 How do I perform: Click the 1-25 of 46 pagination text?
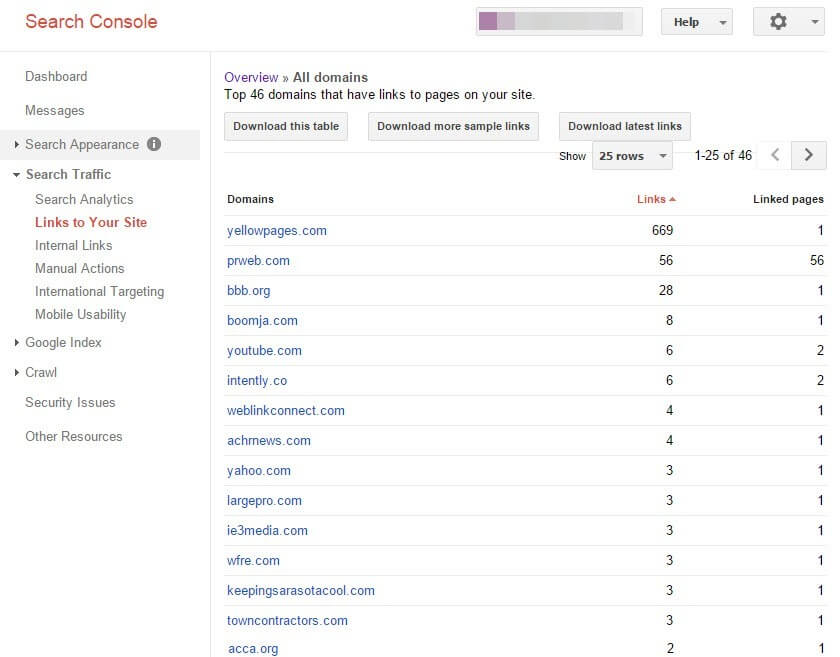[723, 155]
